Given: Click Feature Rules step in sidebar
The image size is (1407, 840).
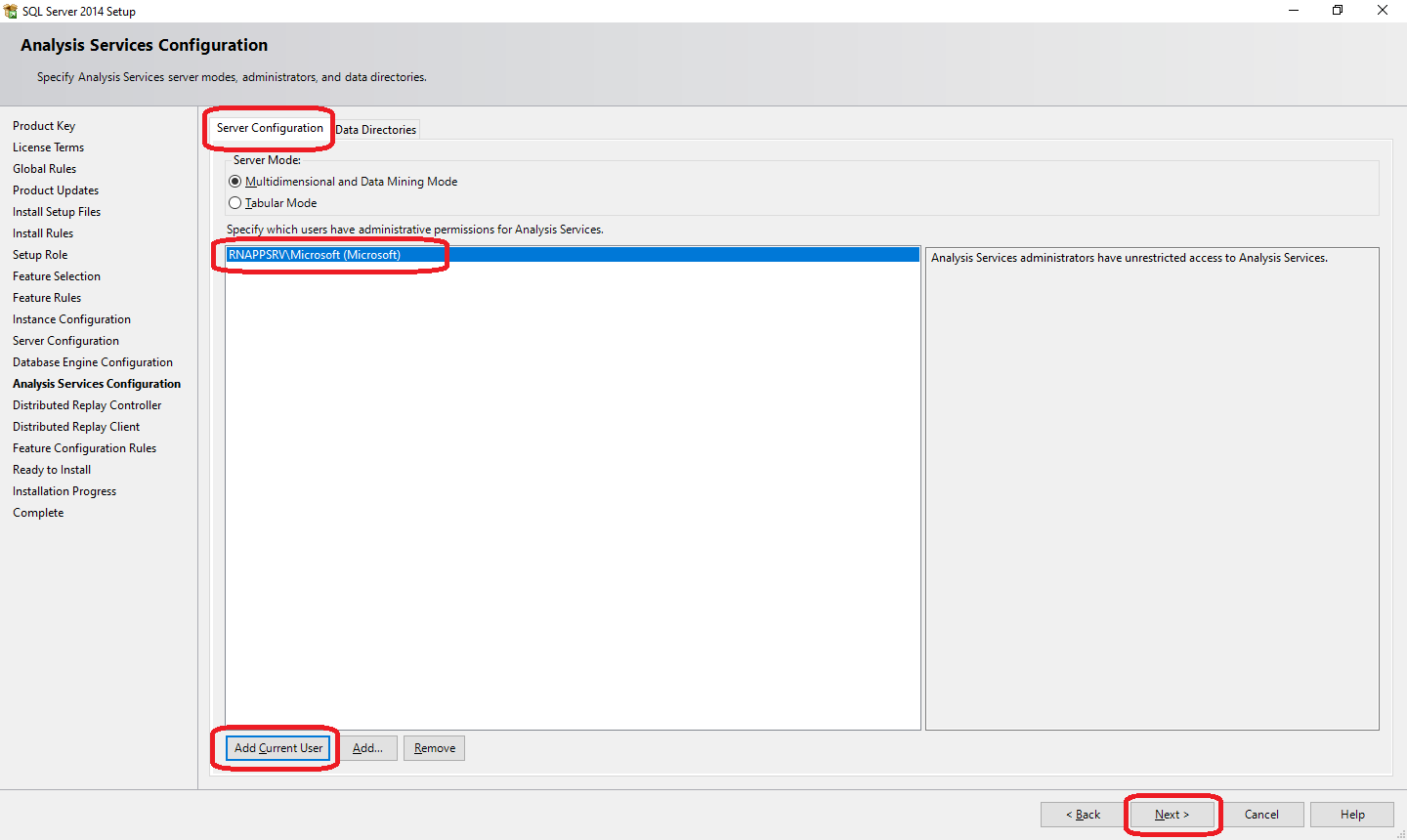Looking at the screenshot, I should [x=47, y=298].
